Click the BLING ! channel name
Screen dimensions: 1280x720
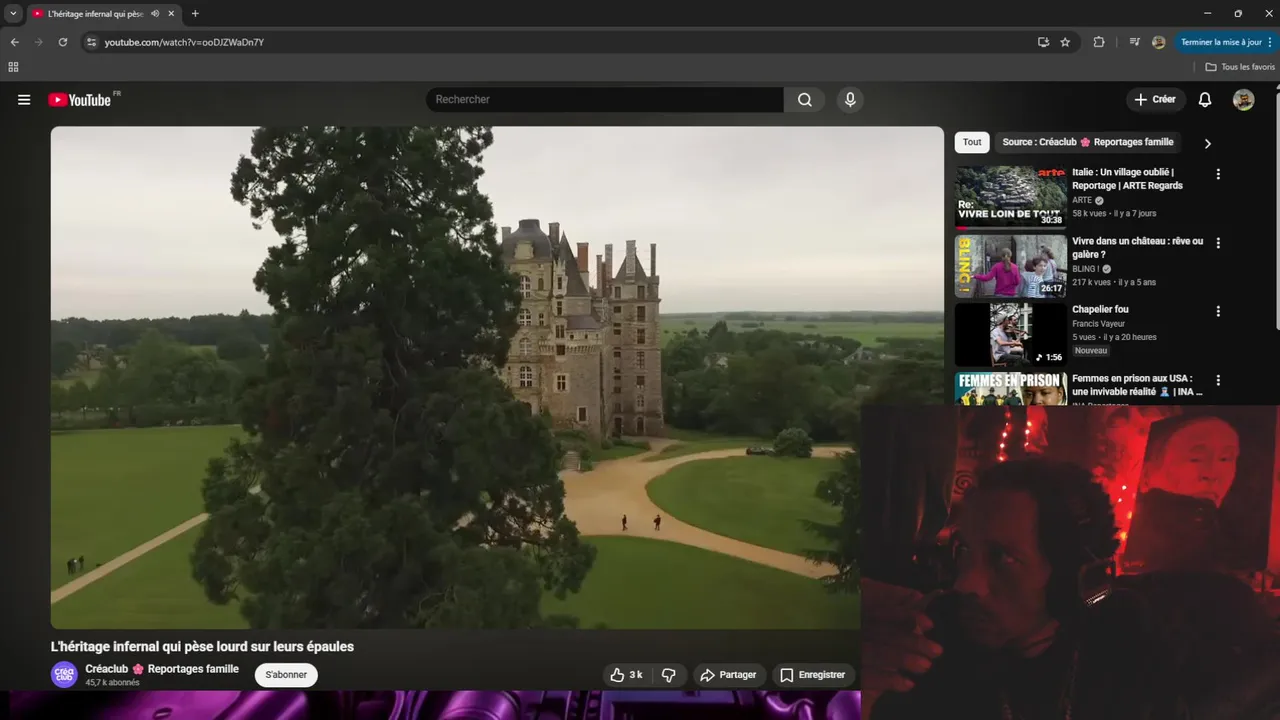click(1086, 269)
